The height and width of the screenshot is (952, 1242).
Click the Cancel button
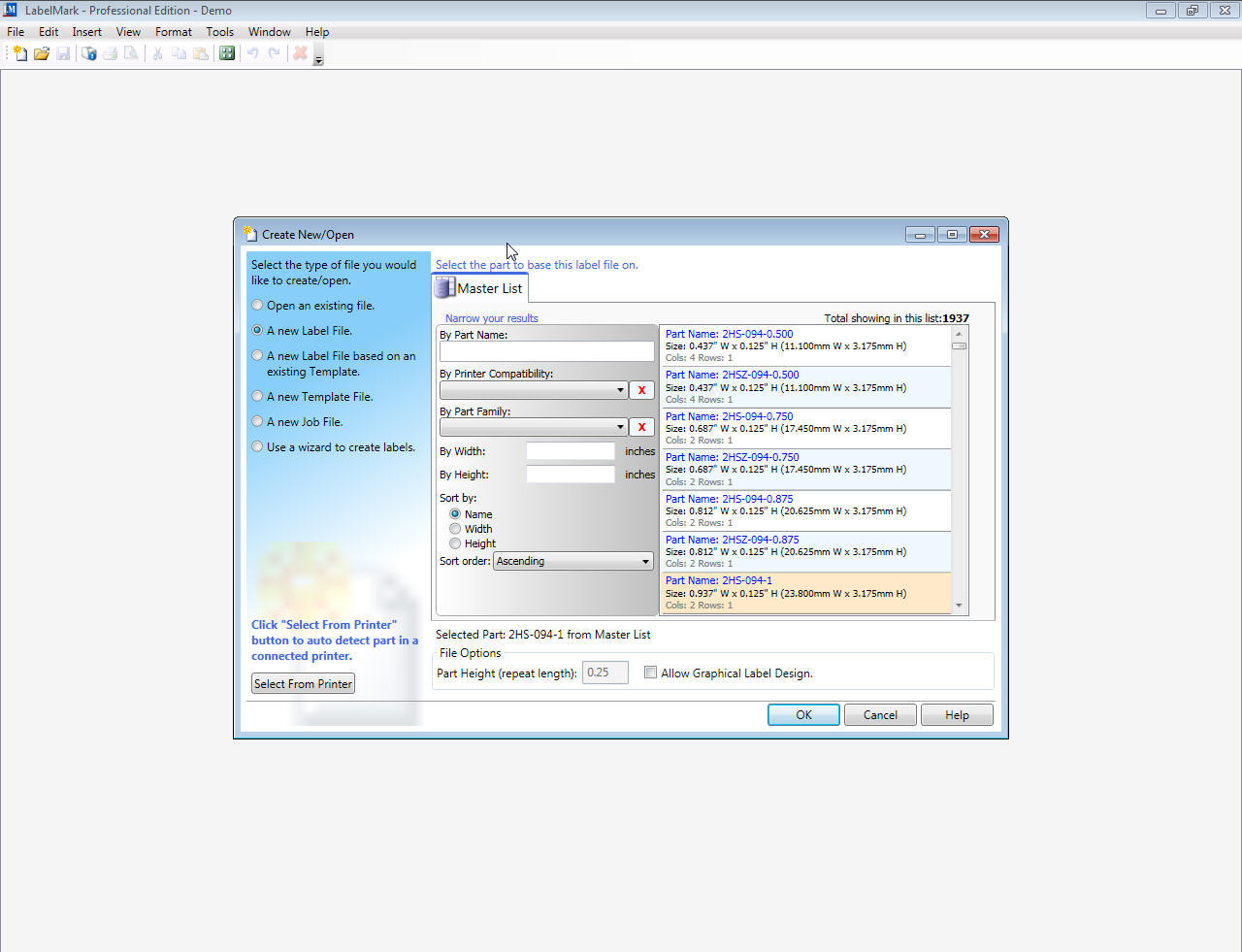(880, 715)
